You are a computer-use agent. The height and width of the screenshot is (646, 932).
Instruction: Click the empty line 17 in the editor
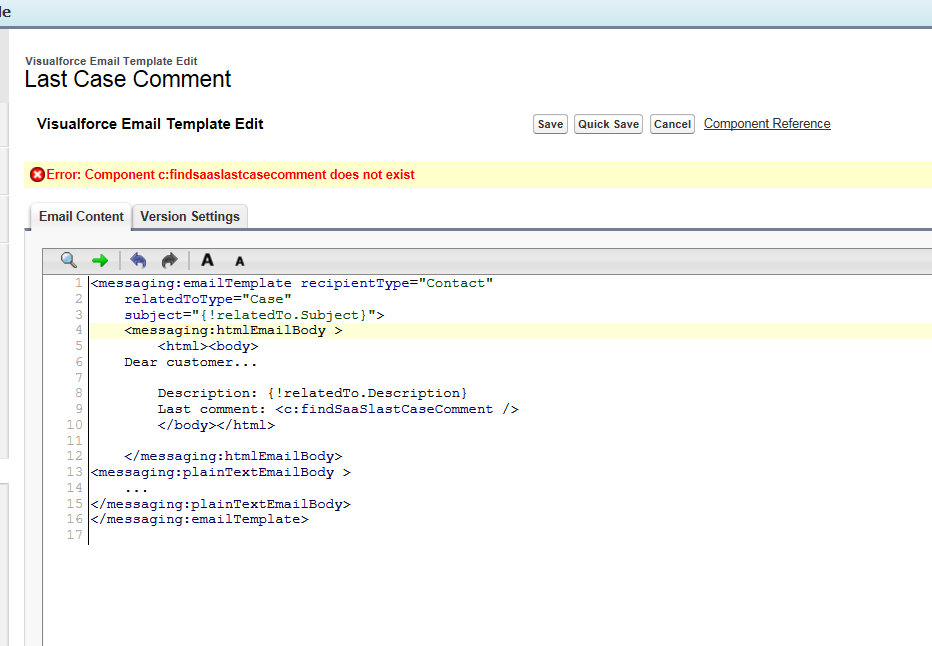300,535
